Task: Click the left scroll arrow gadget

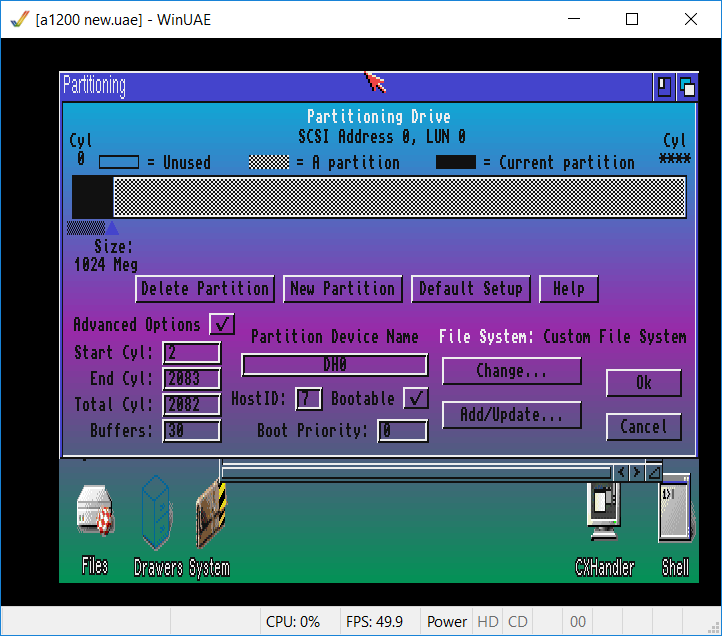Action: tap(621, 472)
